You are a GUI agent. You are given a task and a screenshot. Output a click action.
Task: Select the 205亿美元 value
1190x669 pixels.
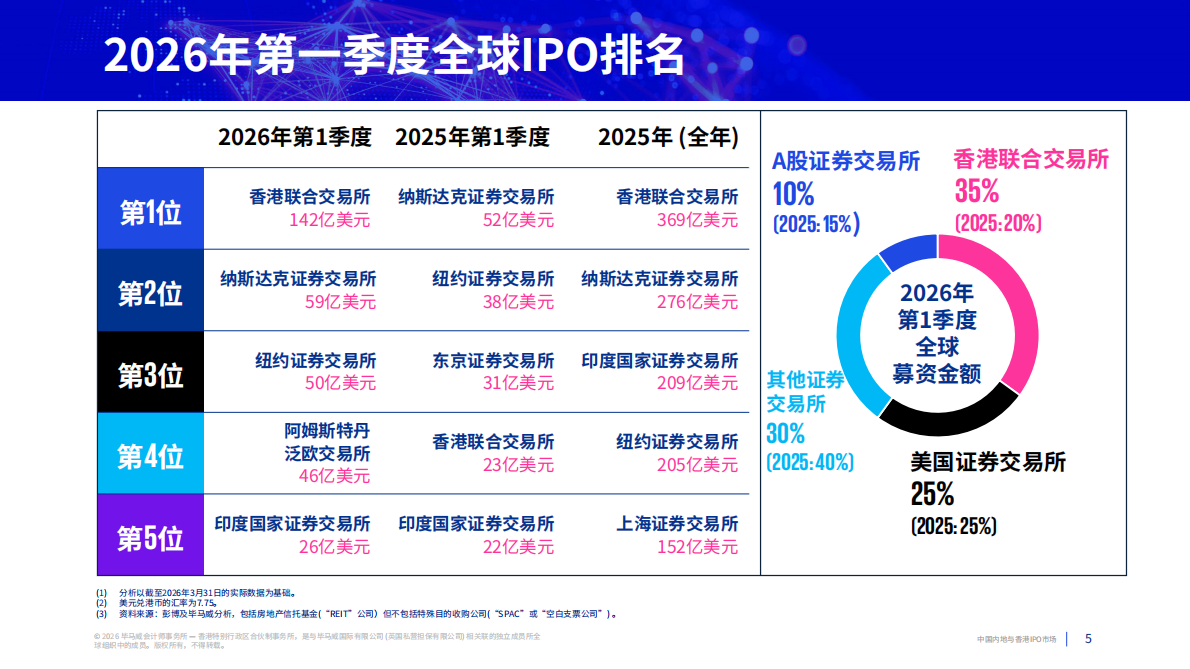697,465
